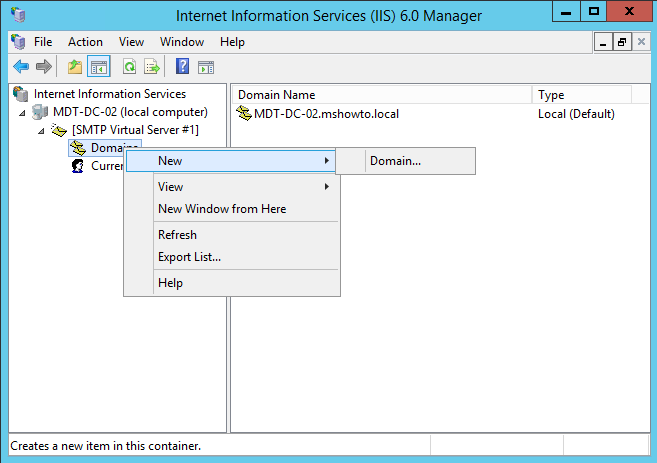This screenshot has width=657, height=463.
Task: Select the MDT-DC-02.mshowto.local domain row
Action: coord(326,114)
